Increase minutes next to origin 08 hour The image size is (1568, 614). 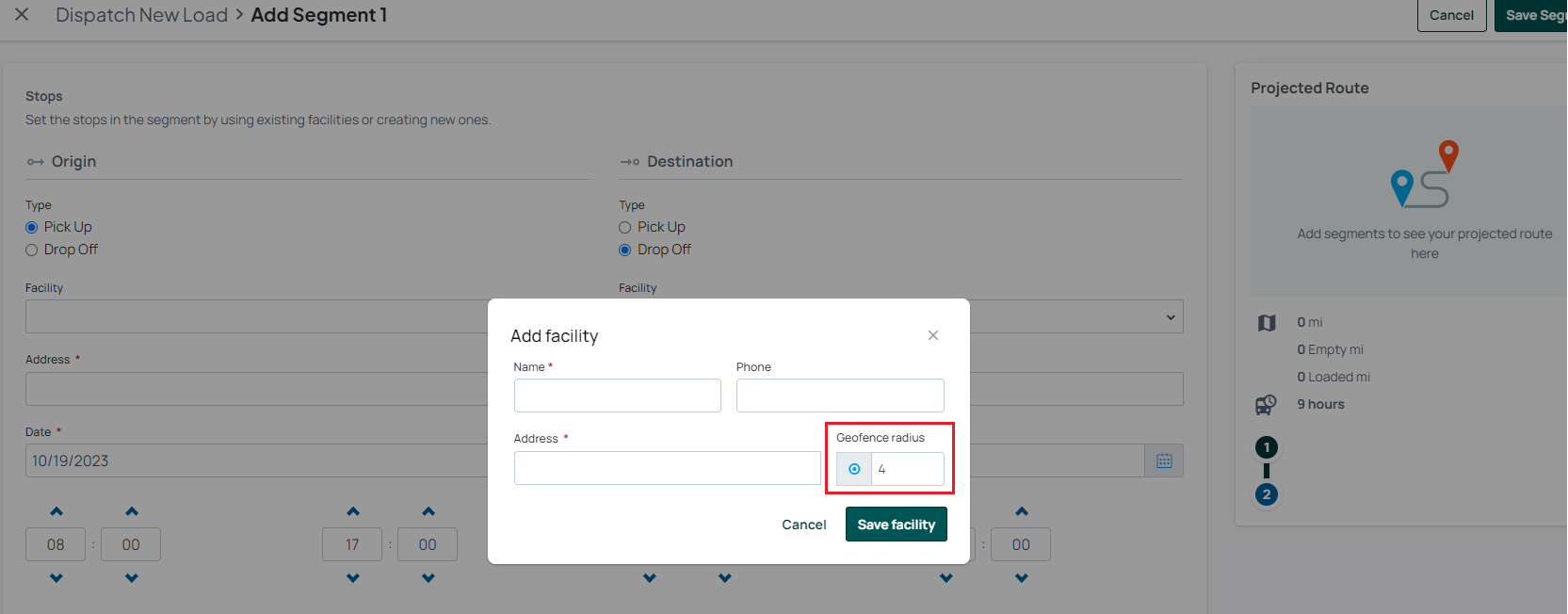pyautogui.click(x=132, y=511)
